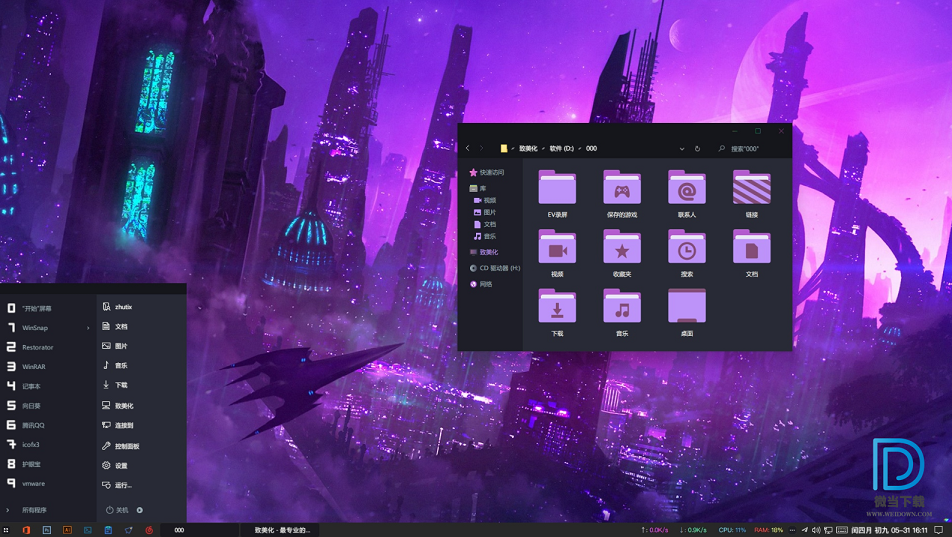Expand the chevron after 软件 (D:) in breadcrumb

580,148
